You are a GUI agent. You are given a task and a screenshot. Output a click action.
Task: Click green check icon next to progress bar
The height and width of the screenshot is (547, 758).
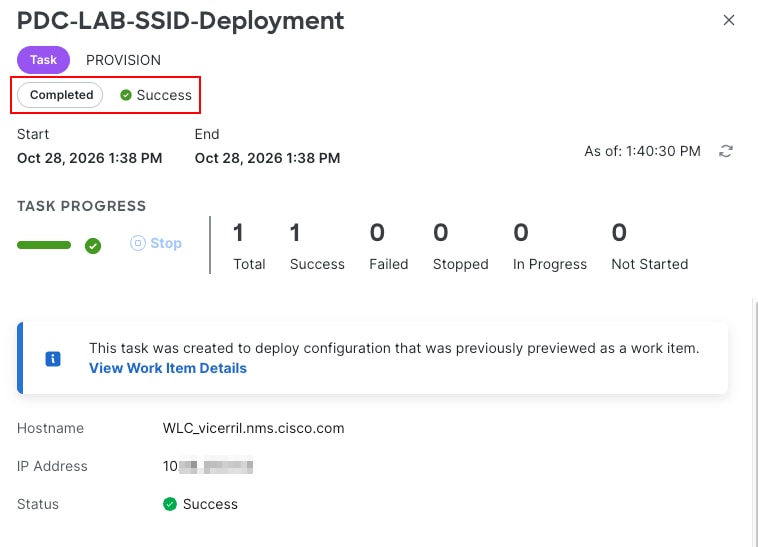tap(93, 245)
